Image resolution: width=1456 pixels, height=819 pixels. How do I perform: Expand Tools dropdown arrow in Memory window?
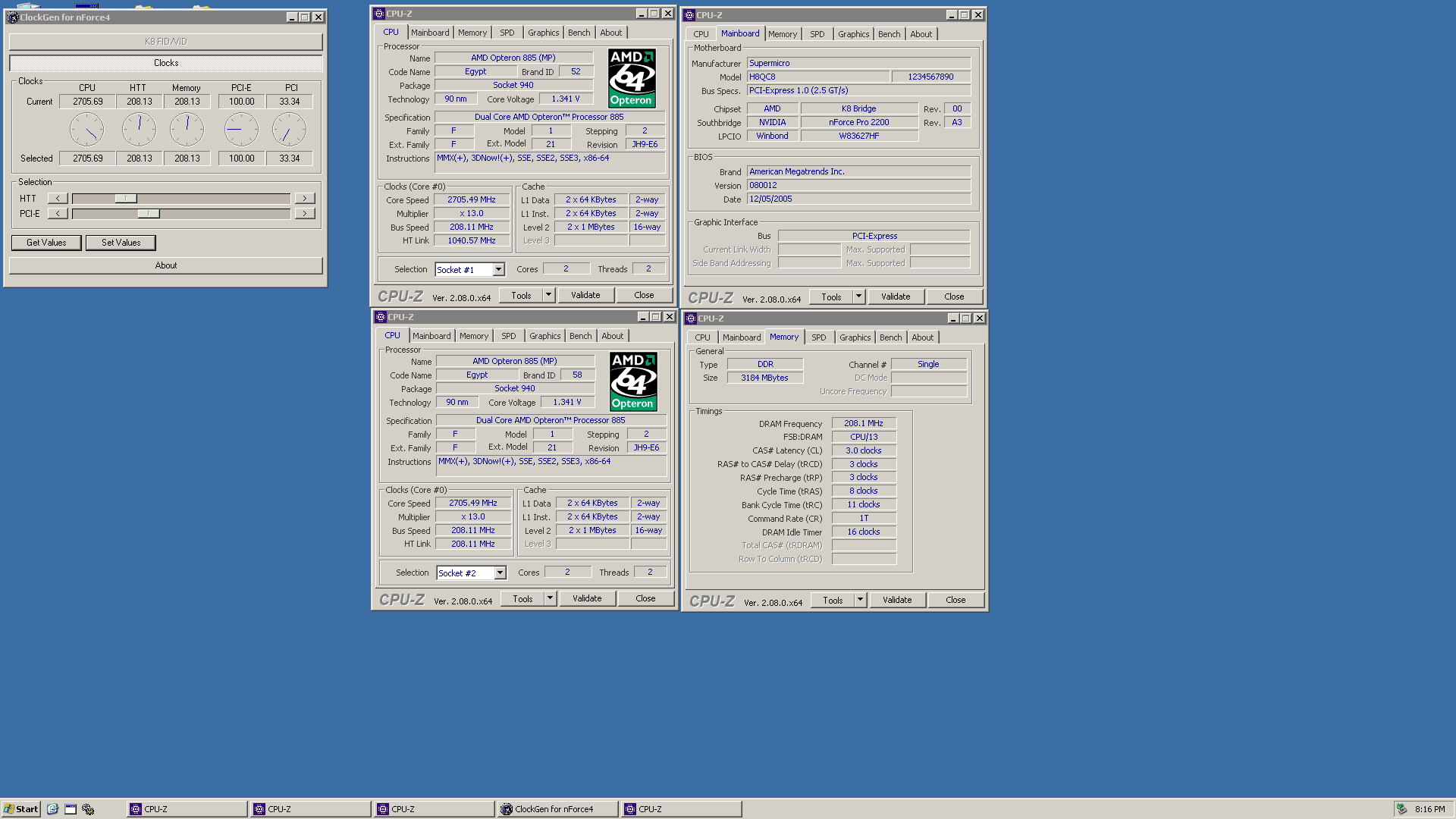pyautogui.click(x=860, y=600)
